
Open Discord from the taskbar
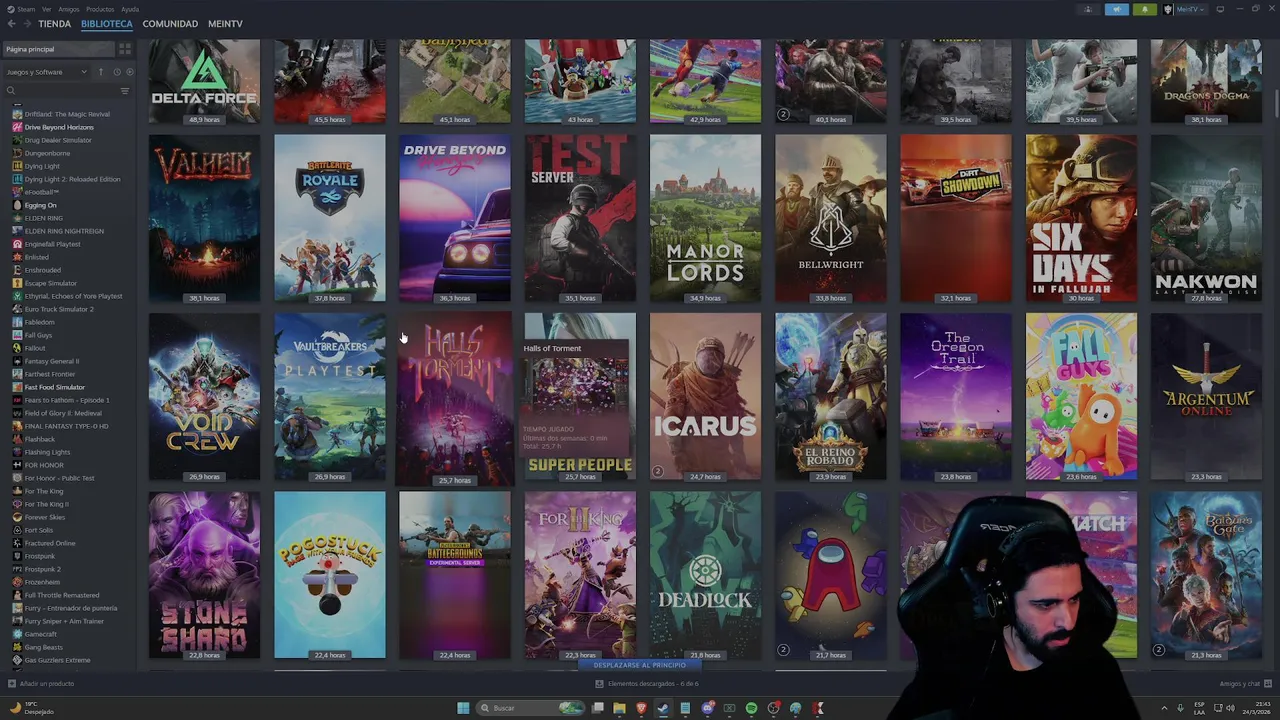(707, 708)
